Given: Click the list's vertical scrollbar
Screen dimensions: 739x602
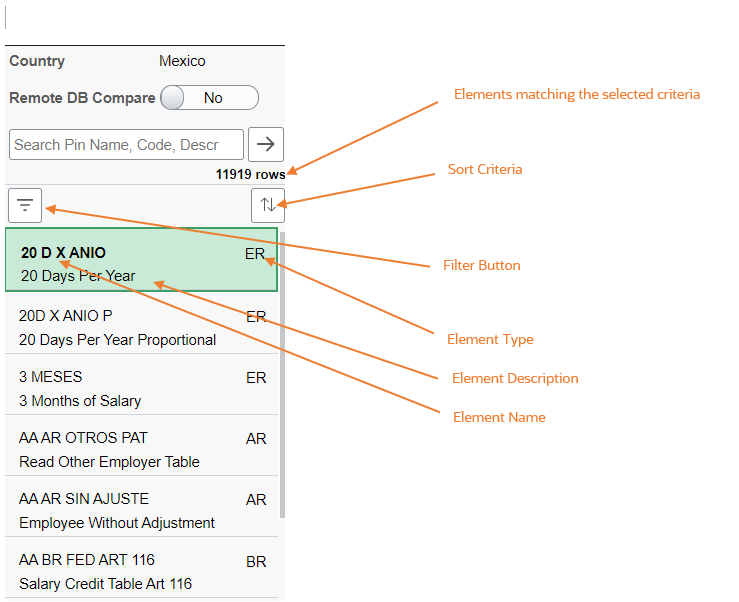Looking at the screenshot, I should pyautogui.click(x=282, y=400).
